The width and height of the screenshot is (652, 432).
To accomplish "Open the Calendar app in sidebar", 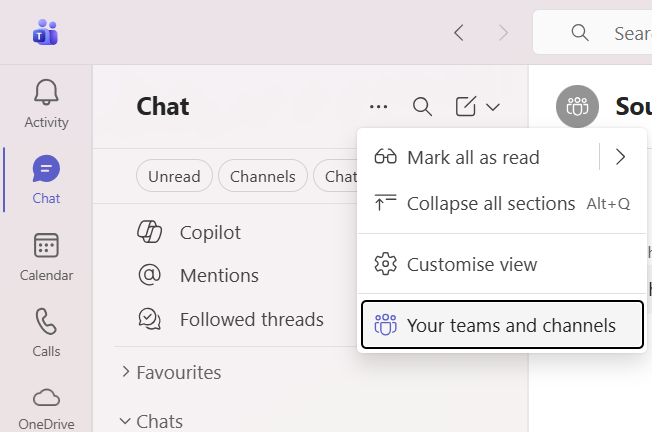I will tap(46, 256).
